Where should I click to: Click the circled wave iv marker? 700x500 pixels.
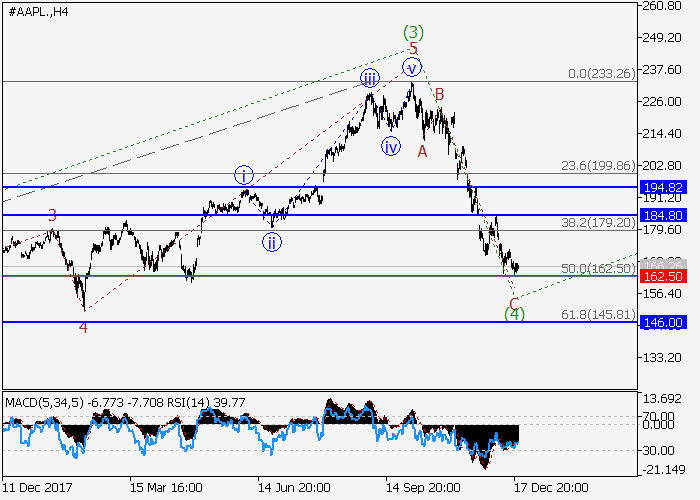[x=391, y=146]
